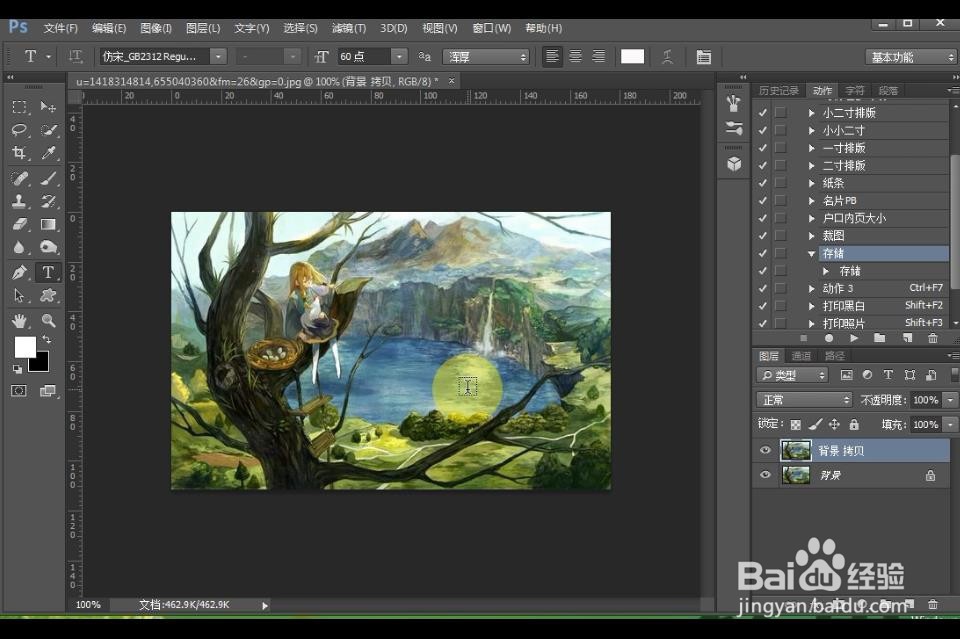Select the Pen tool
Screen dimensions: 960x639
click(x=19, y=272)
